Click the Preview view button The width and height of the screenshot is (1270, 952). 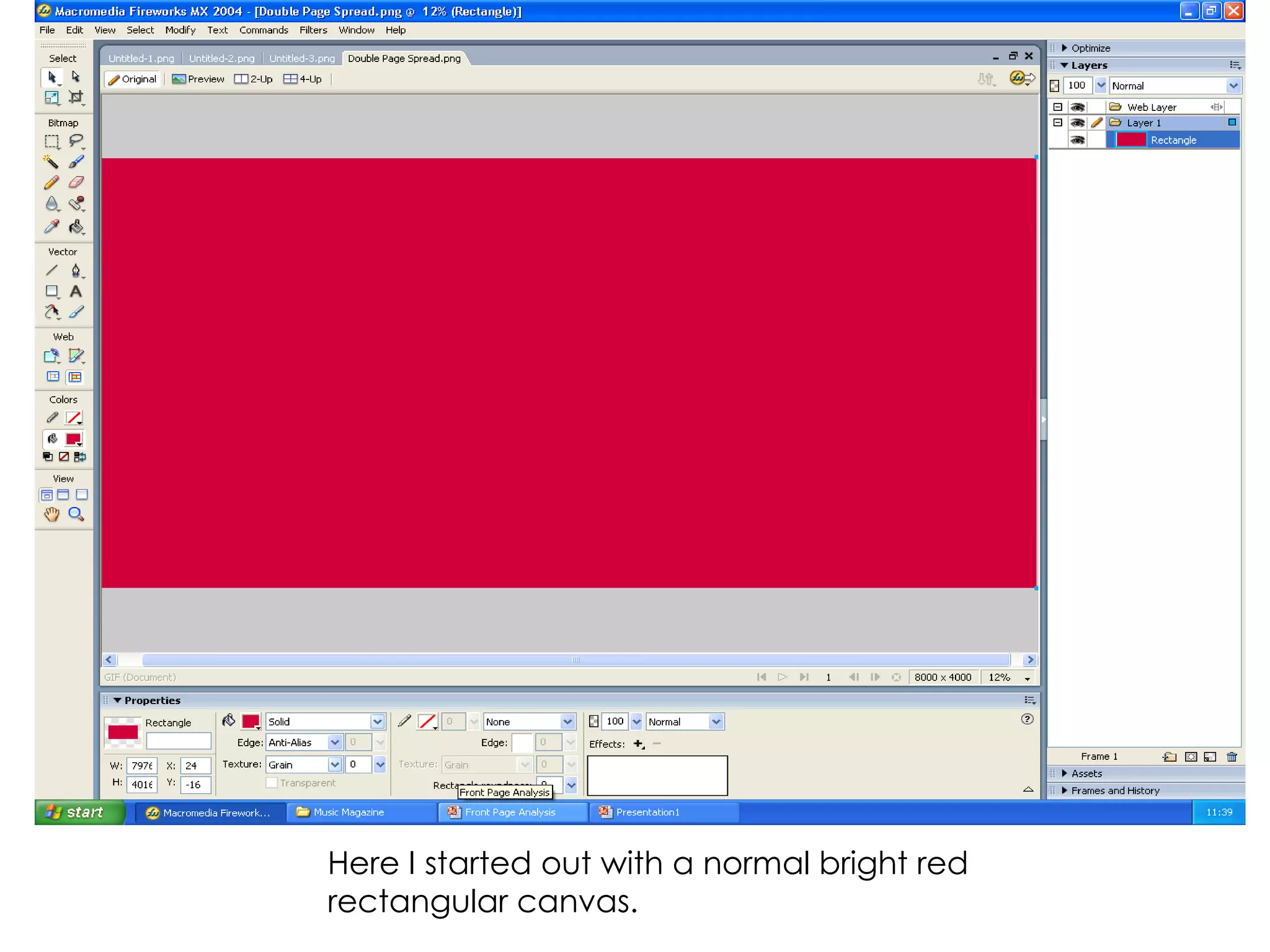pyautogui.click(x=198, y=79)
